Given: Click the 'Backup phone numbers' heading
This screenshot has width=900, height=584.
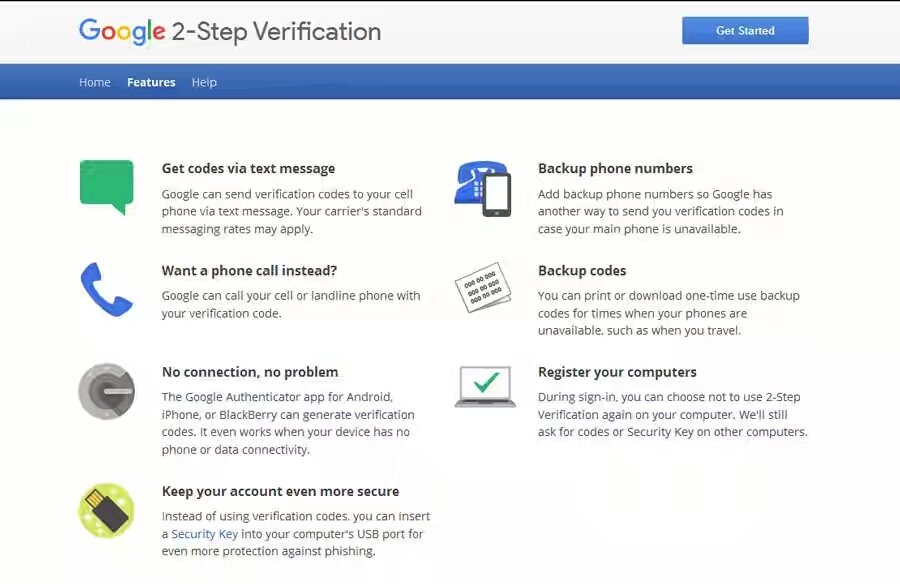Looking at the screenshot, I should [x=615, y=168].
